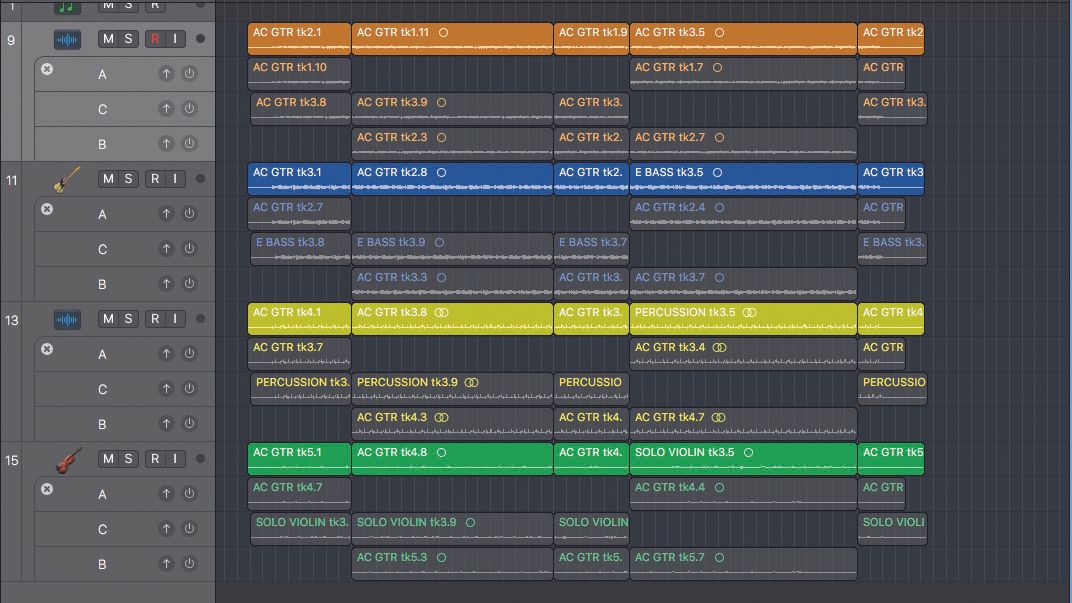Click the audio waveform icon on track 9
Viewport: 1072px width, 603px height.
coord(67,41)
